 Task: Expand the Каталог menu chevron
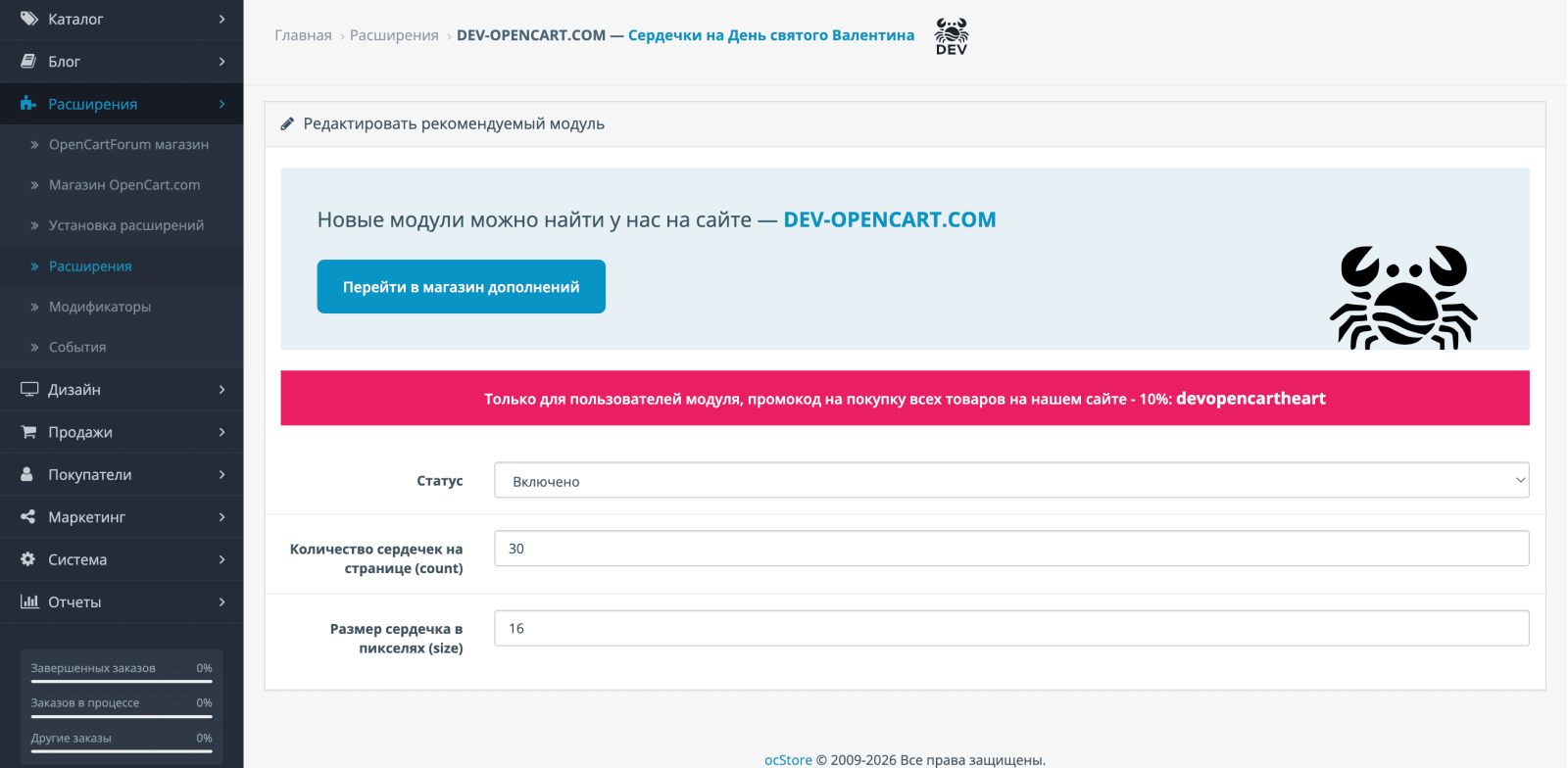point(222,19)
